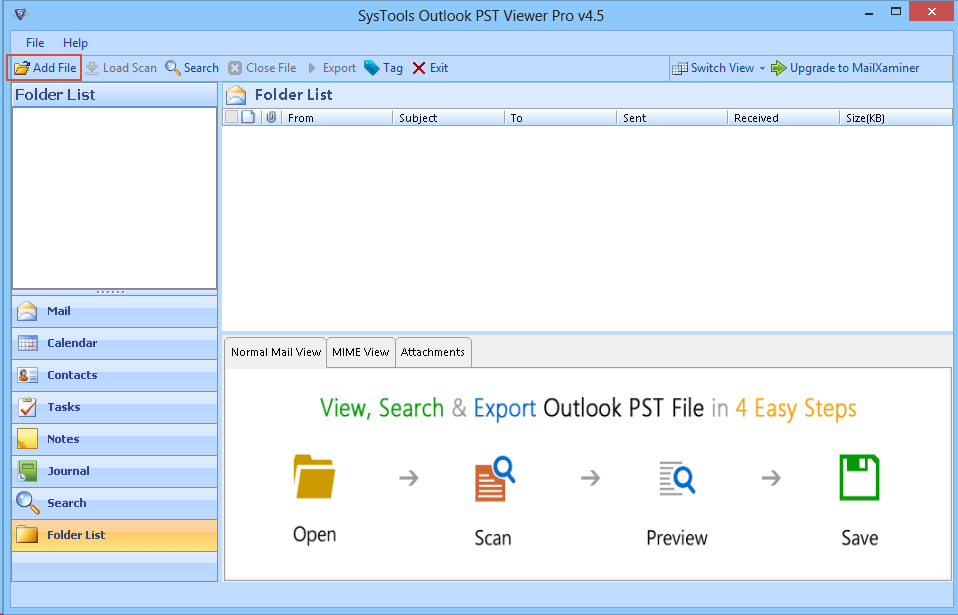Click the application icon in title bar
This screenshot has width=958, height=615.
(x=21, y=14)
